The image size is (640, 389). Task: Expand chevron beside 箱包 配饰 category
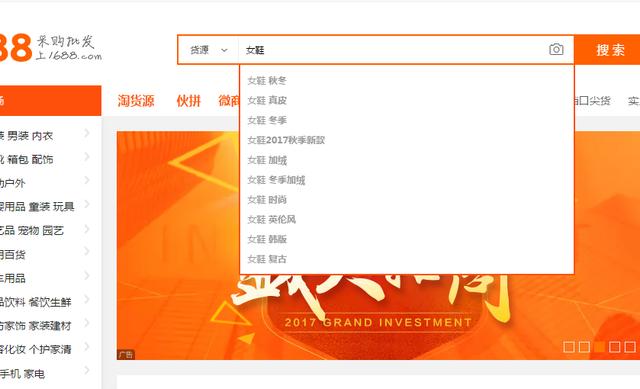point(87,157)
